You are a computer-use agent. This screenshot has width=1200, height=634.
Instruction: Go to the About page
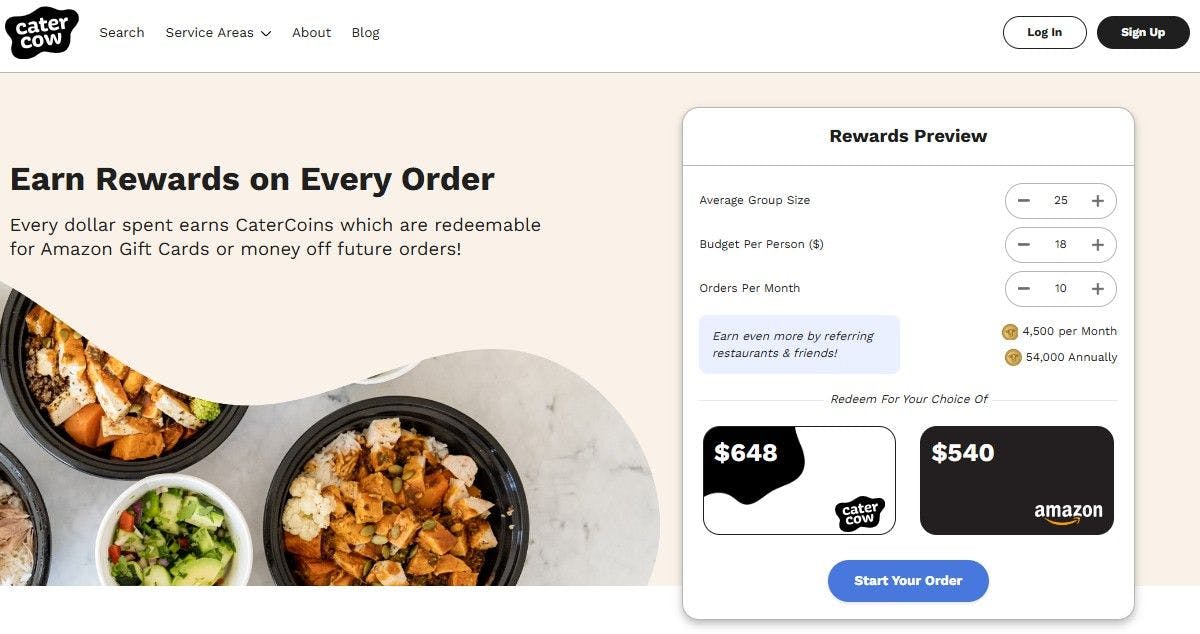click(311, 33)
